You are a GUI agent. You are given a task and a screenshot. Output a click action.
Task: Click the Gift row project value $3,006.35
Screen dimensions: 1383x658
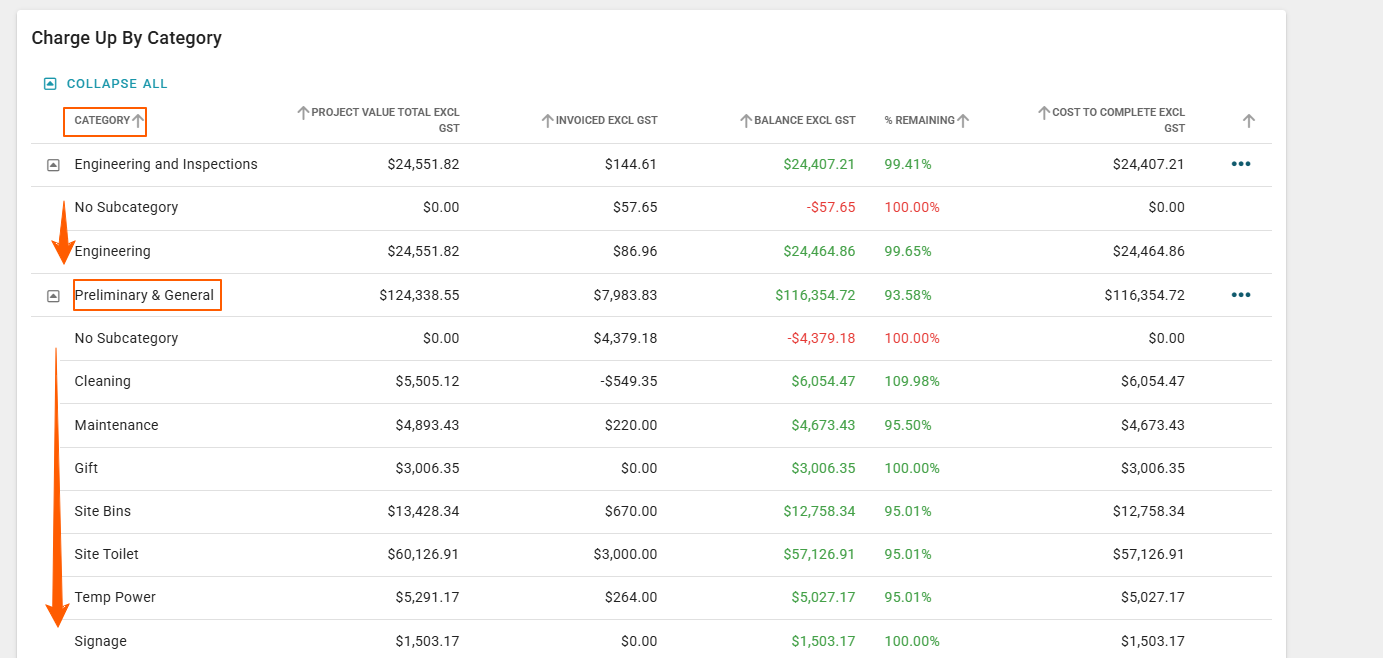[427, 468]
